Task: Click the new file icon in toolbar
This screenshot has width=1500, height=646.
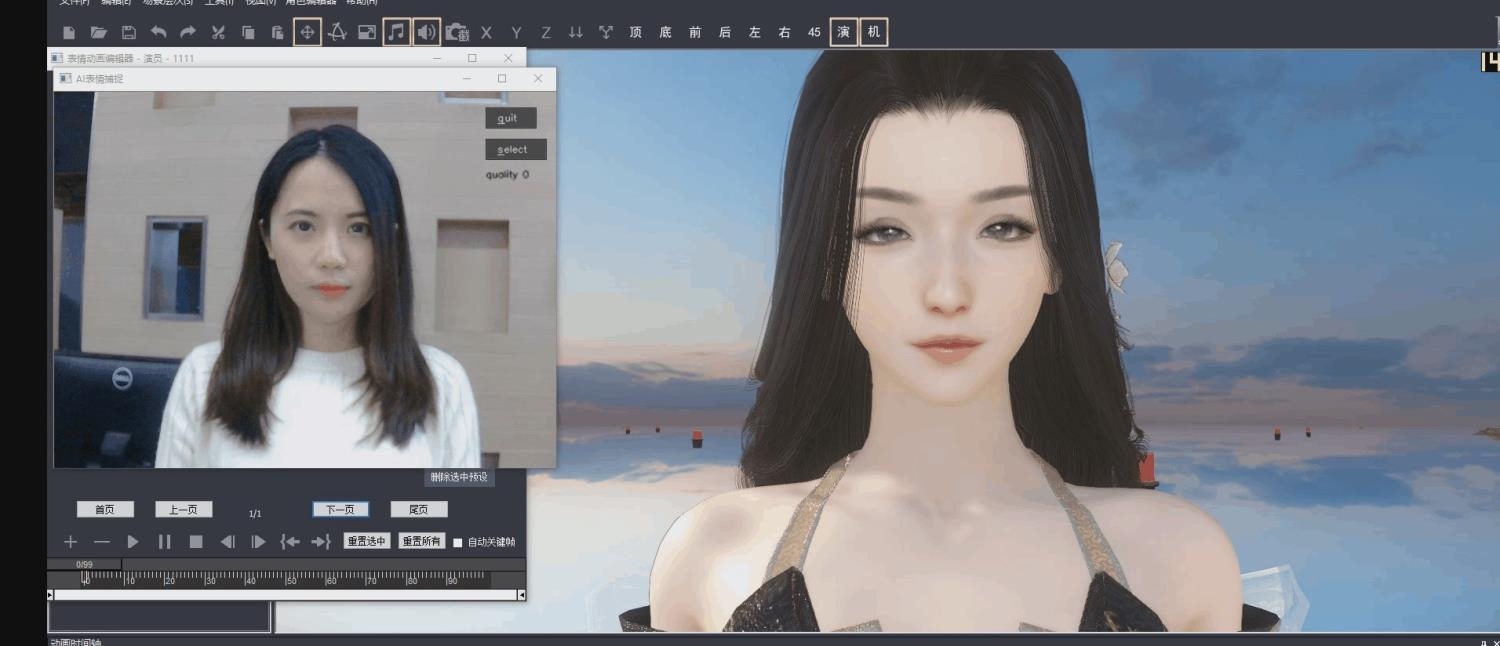Action: coord(69,33)
